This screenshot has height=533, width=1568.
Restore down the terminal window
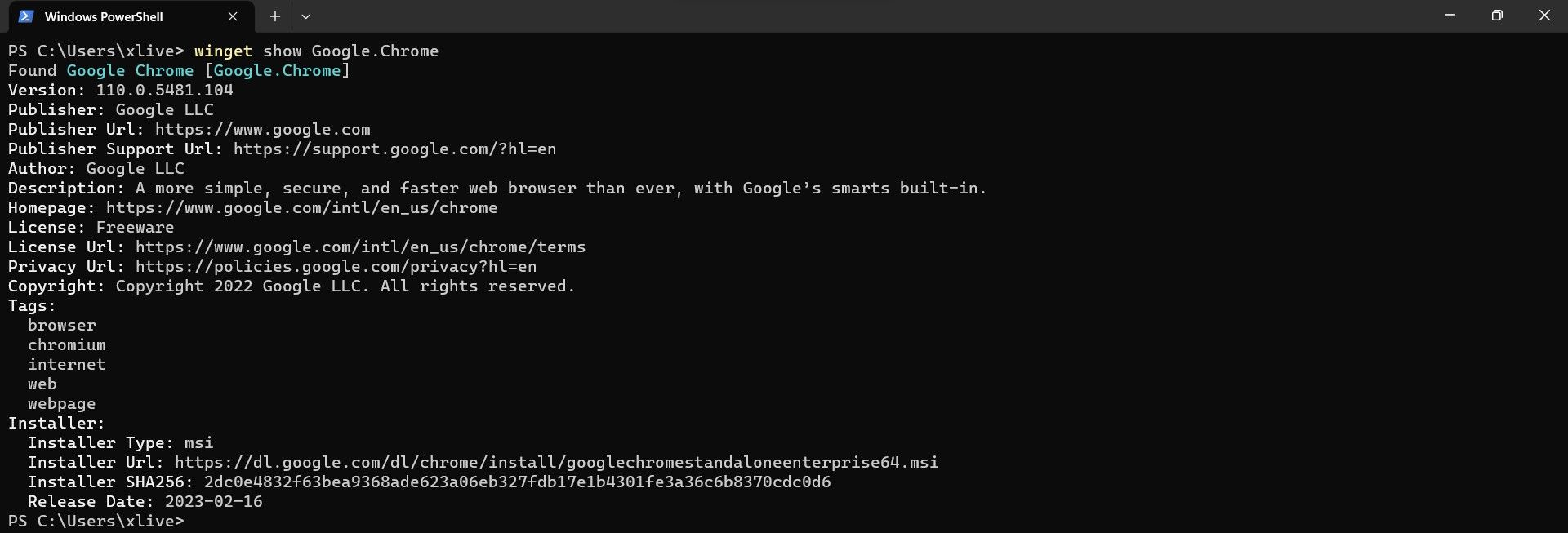click(1497, 16)
